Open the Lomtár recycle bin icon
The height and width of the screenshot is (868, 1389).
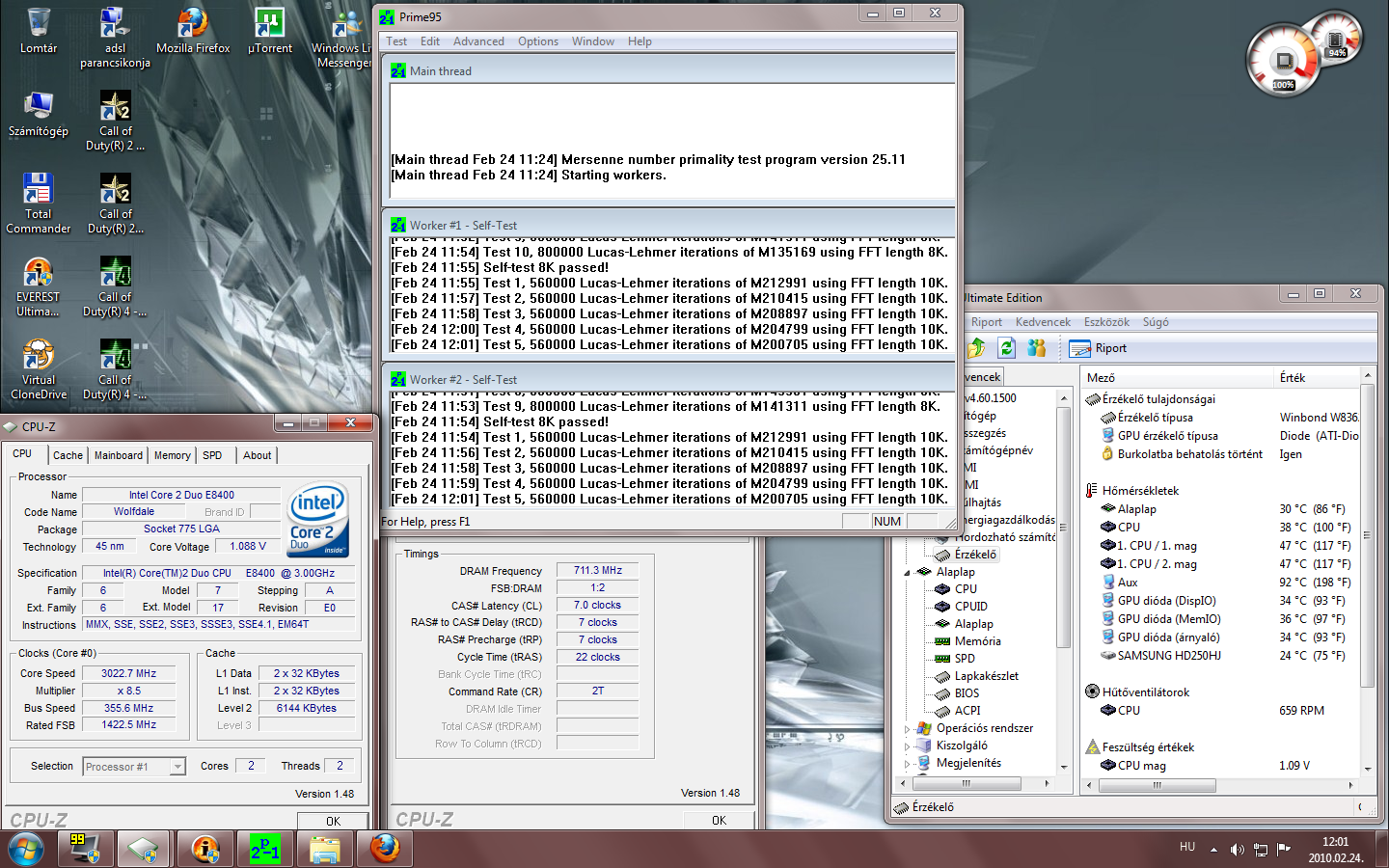click(x=39, y=31)
